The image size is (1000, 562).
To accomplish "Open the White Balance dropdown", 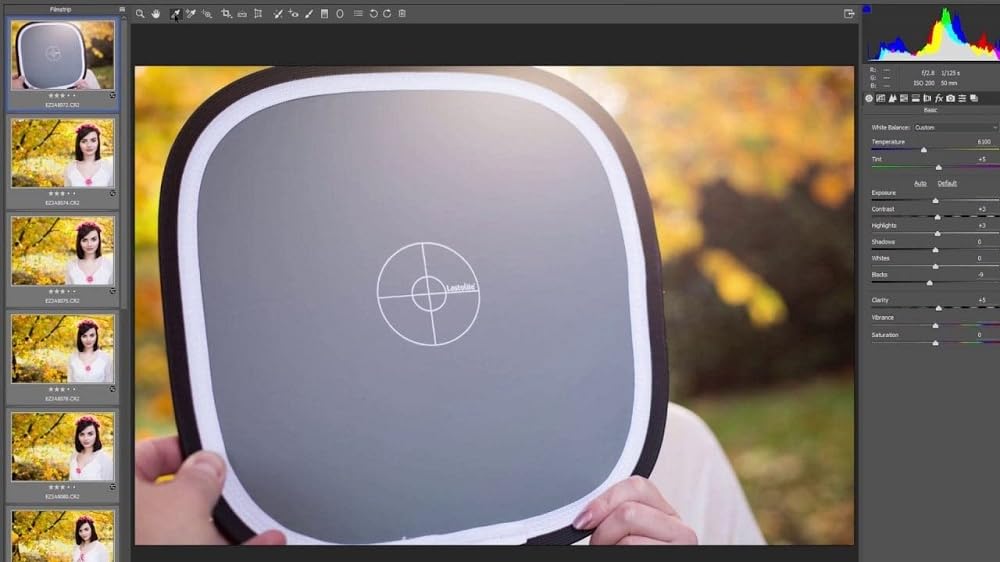I will pos(955,127).
